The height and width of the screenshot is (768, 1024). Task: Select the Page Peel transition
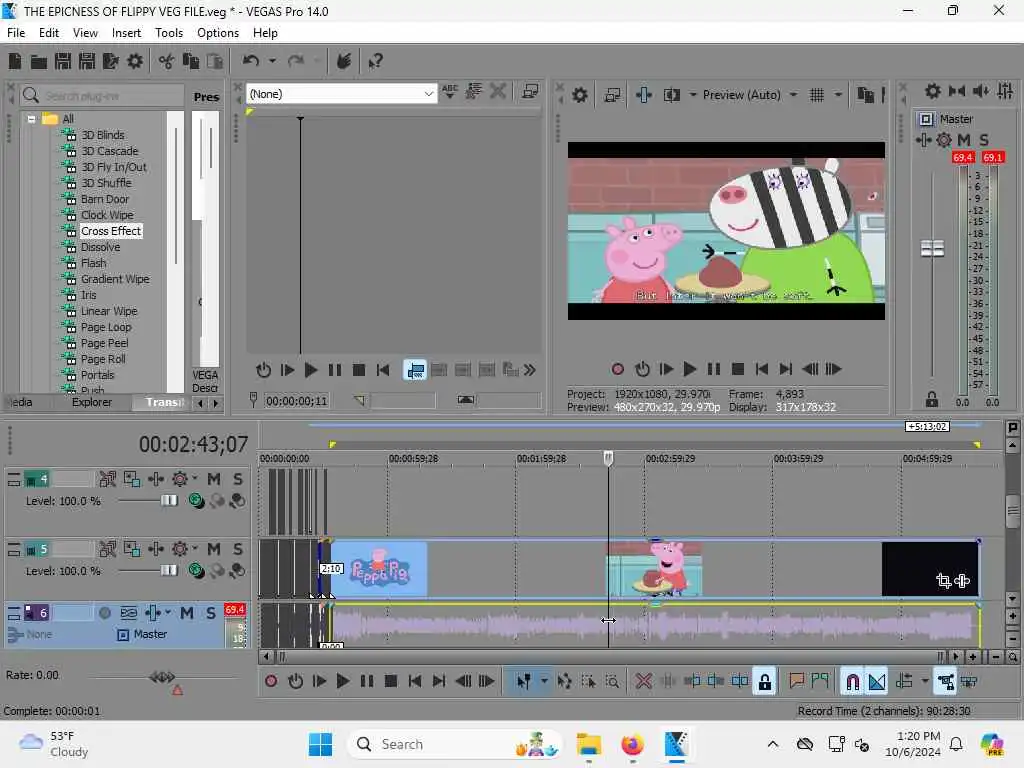(x=104, y=344)
